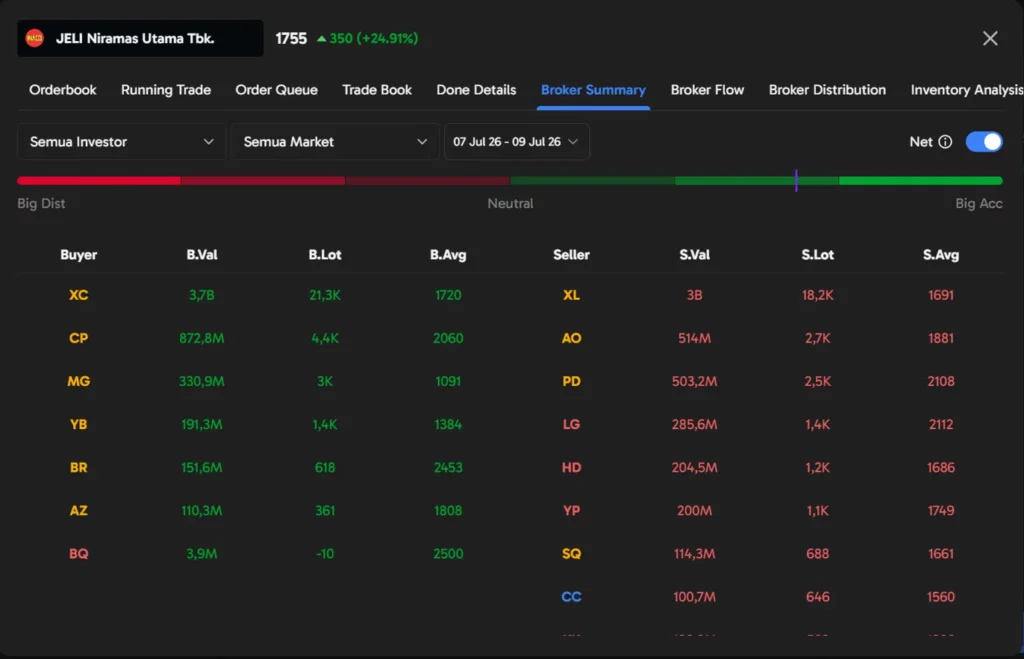Click the 872,8M buy value cell
Image resolution: width=1024 pixels, height=659 pixels.
pyautogui.click(x=202, y=338)
